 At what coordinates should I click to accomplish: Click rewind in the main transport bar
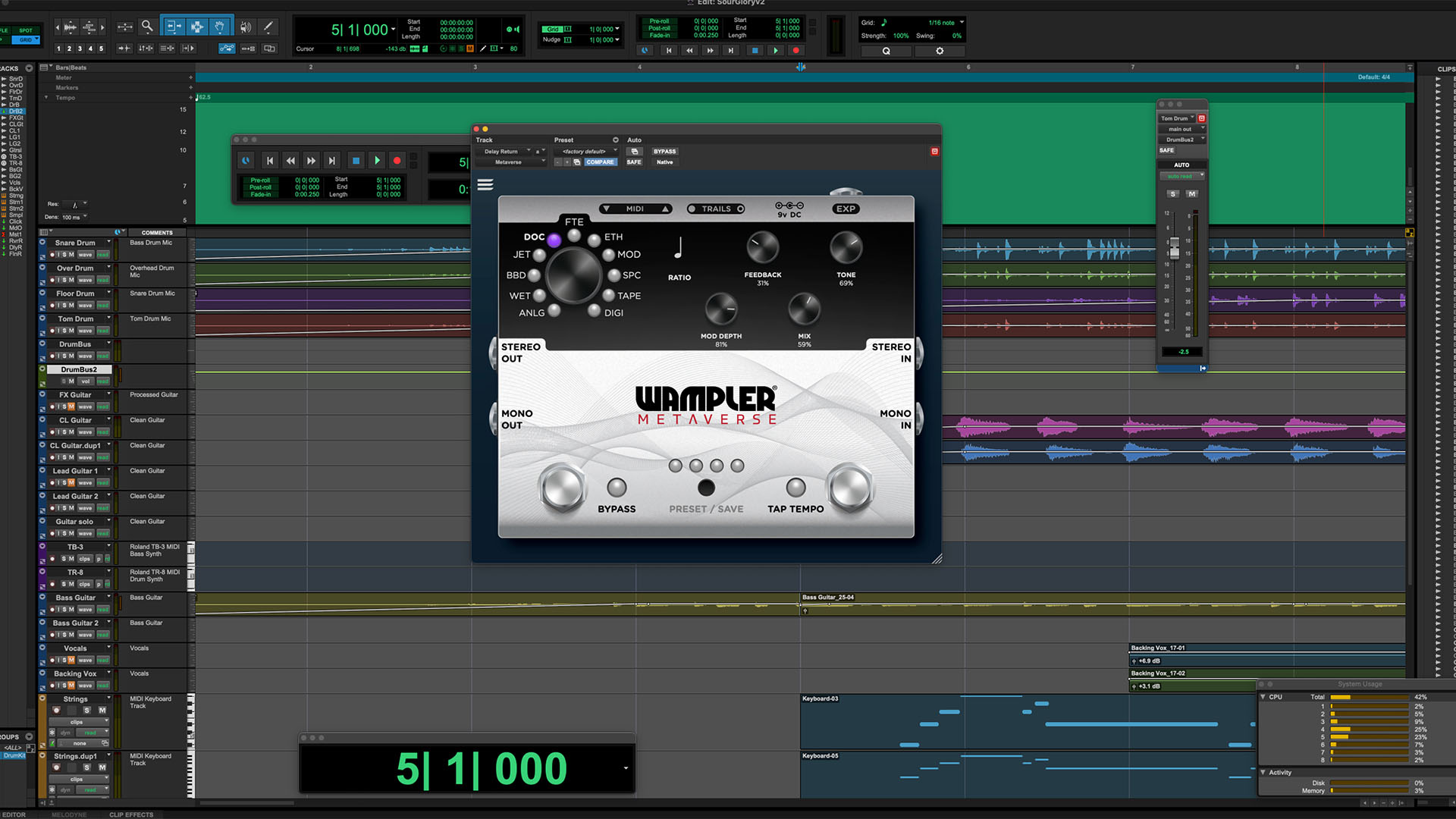pyautogui.click(x=689, y=50)
